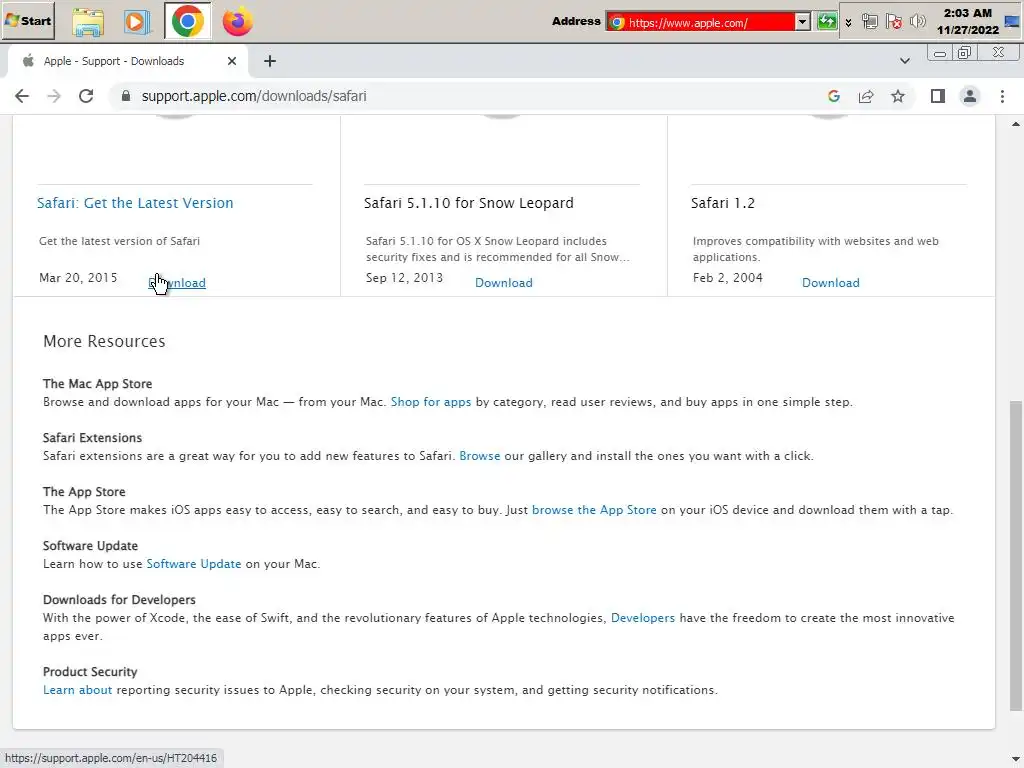This screenshot has height=768, width=1024.
Task: Click the show desktop icon
Action: [1013, 22]
